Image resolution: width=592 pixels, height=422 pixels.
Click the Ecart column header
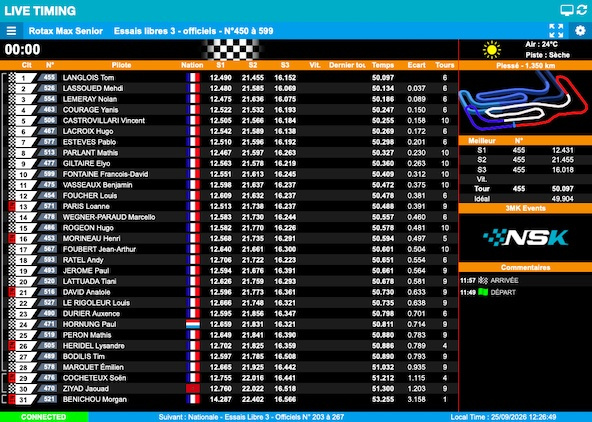click(x=416, y=65)
